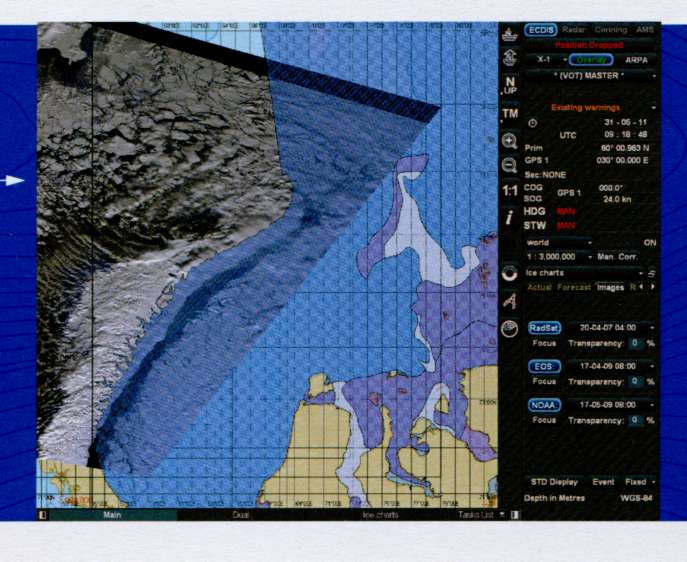687x562 pixels.
Task: Set chart to 1:1 original scale
Action: coord(510,191)
